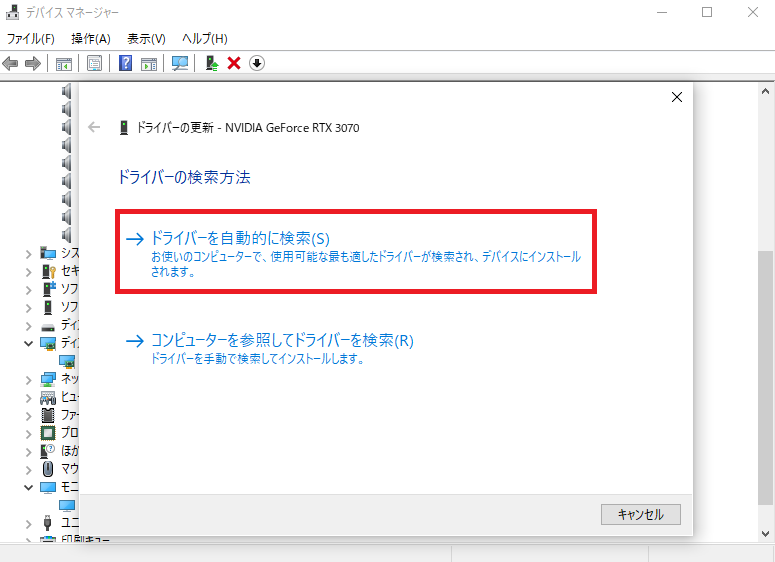Expand the ネッ network adapters node
Image resolution: width=775 pixels, height=562 pixels.
pos(29,380)
